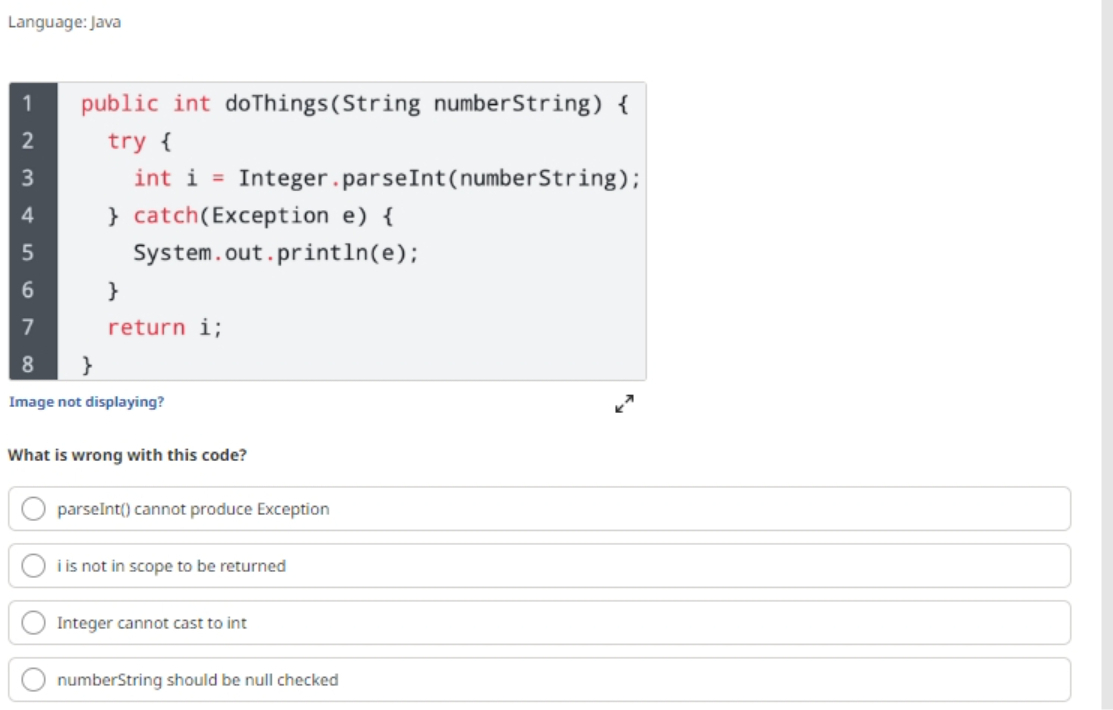
Task: Click the 'catch(Exception e)' code line
Action: (x=250, y=215)
